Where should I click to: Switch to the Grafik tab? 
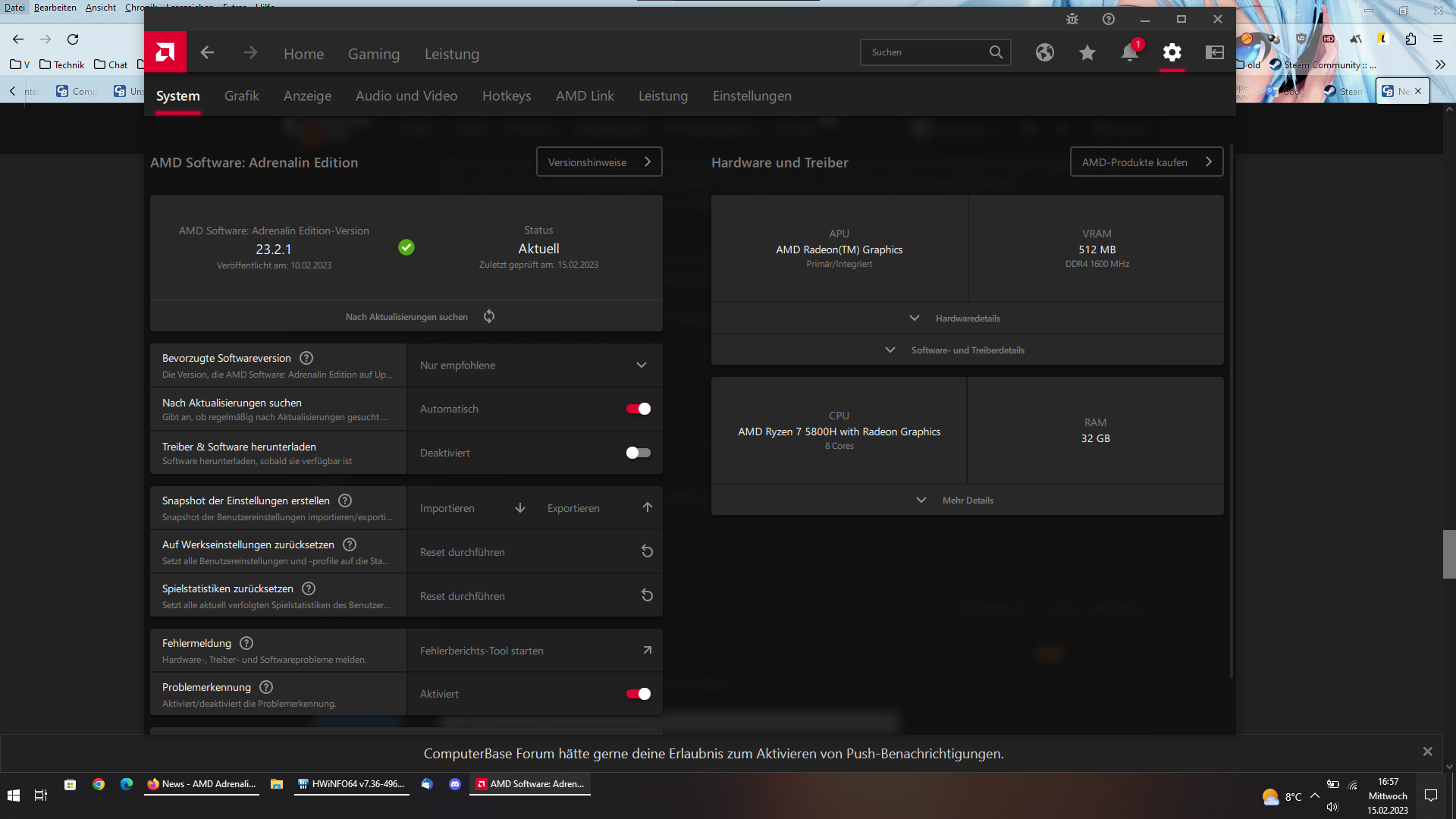[x=241, y=96]
